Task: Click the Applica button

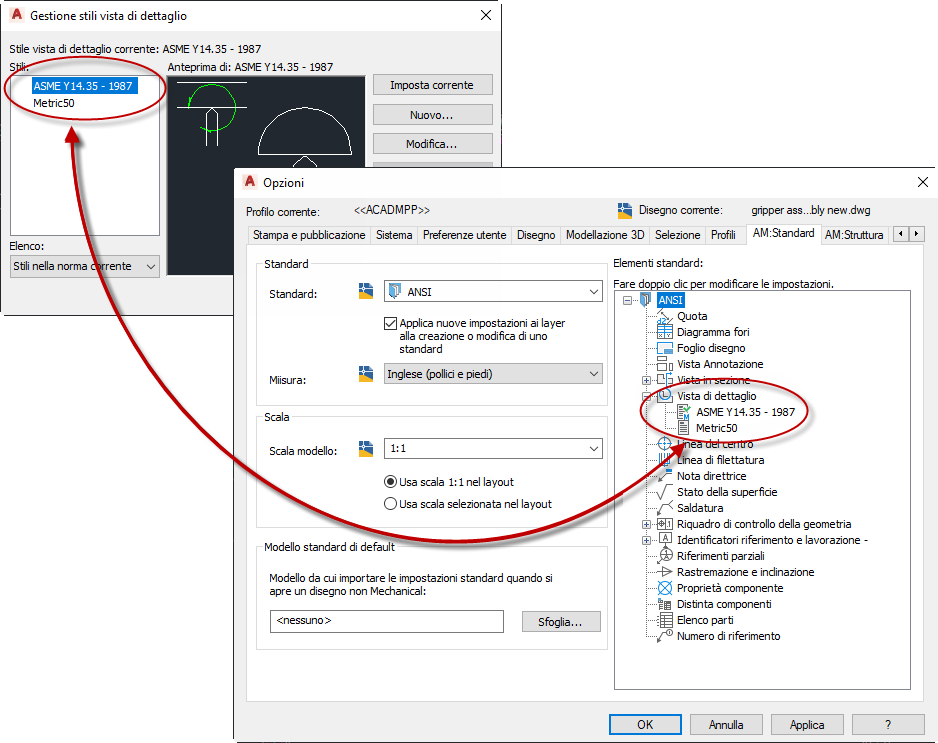Action: click(807, 724)
